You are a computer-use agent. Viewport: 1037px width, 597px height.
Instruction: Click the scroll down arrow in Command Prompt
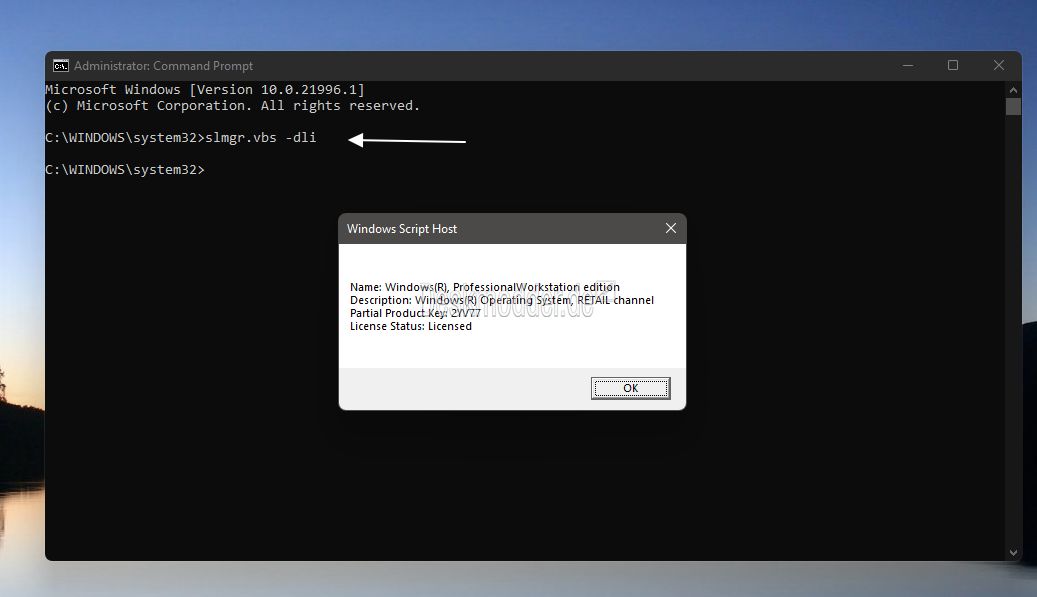pyautogui.click(x=1013, y=553)
